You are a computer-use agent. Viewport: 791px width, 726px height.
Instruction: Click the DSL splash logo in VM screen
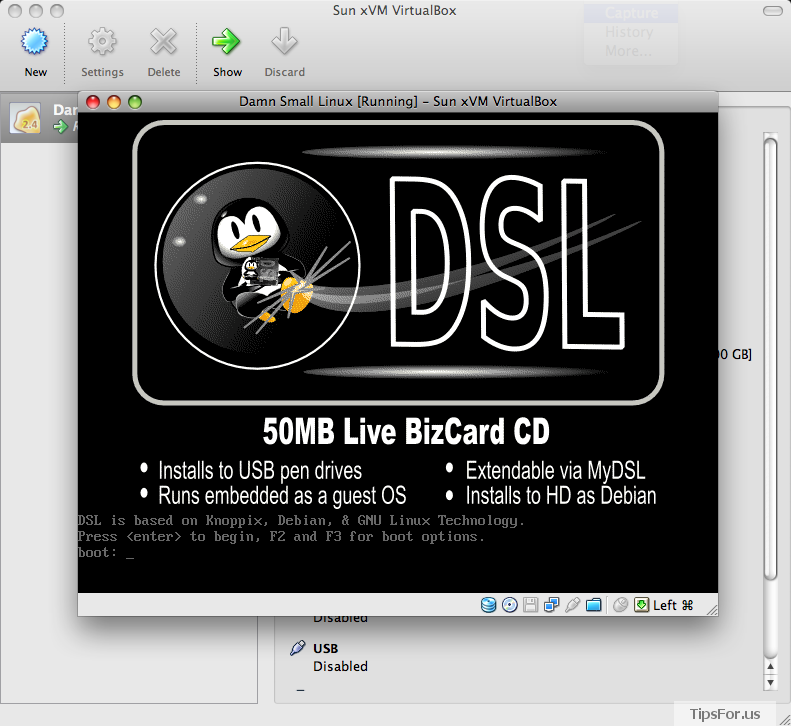(398, 262)
